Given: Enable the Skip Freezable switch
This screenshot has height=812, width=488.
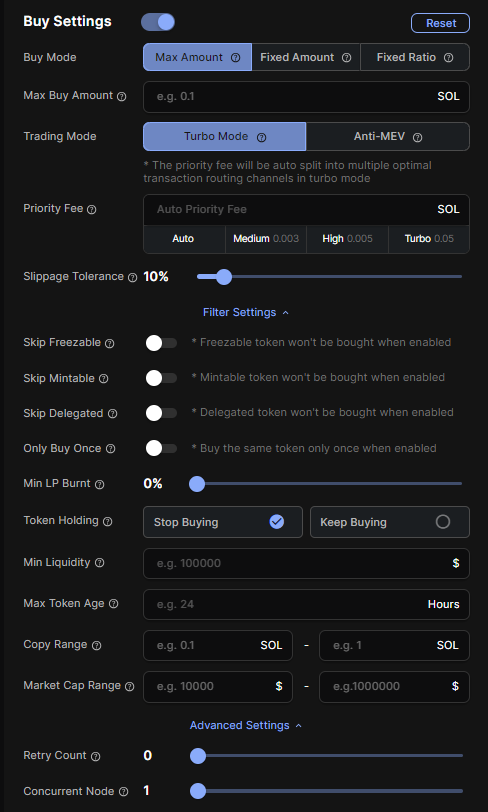Looking at the screenshot, I should (x=161, y=343).
